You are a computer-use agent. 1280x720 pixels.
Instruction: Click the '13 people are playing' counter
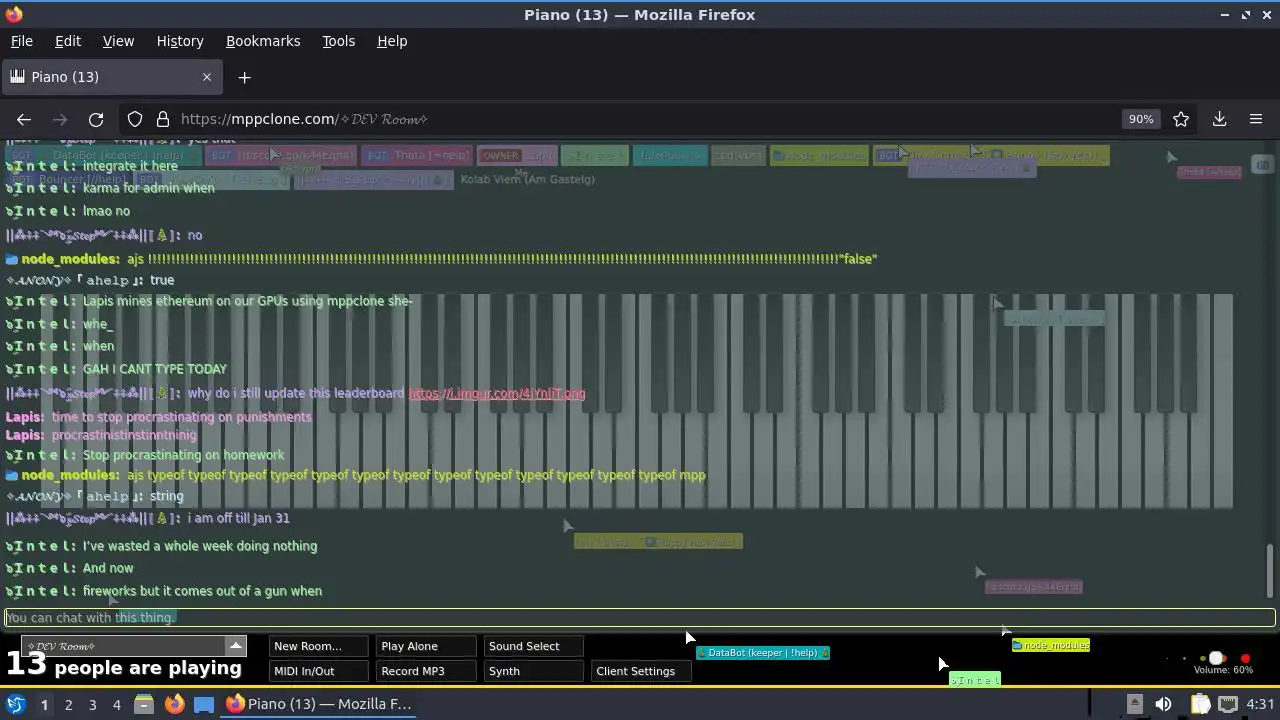coord(124,665)
